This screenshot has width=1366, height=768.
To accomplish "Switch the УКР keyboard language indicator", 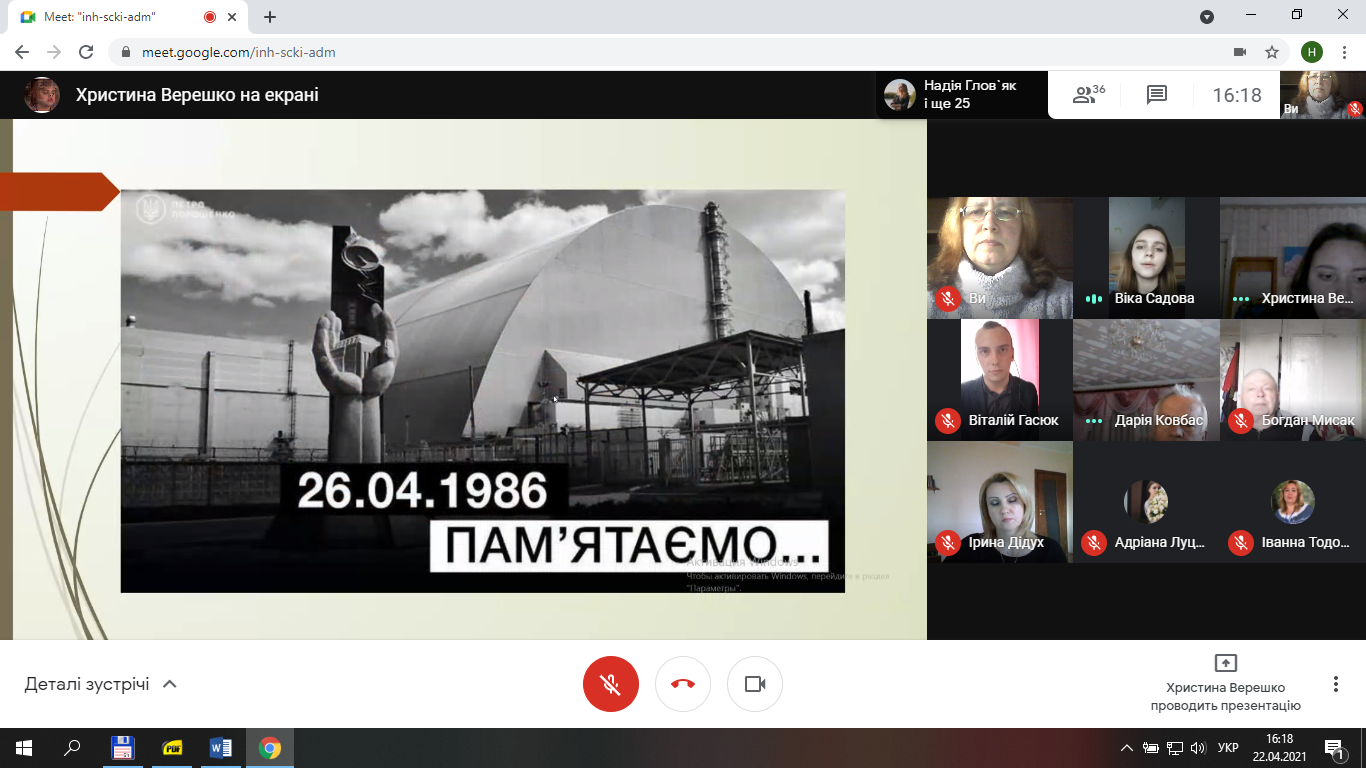I will tap(1228, 748).
